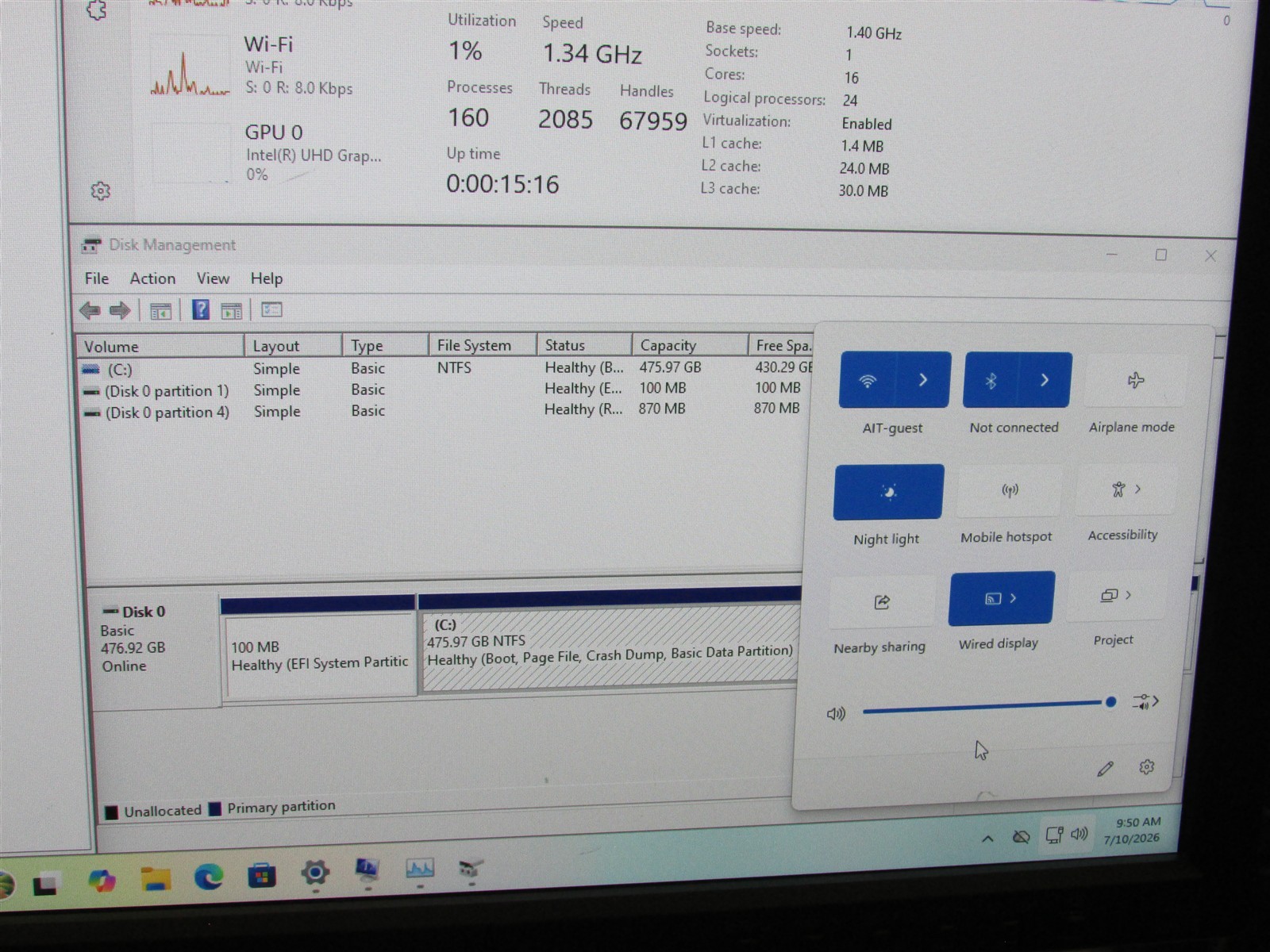Viewport: 1270px width, 952px height.
Task: Click network icon in the system tray
Action: point(1054,835)
